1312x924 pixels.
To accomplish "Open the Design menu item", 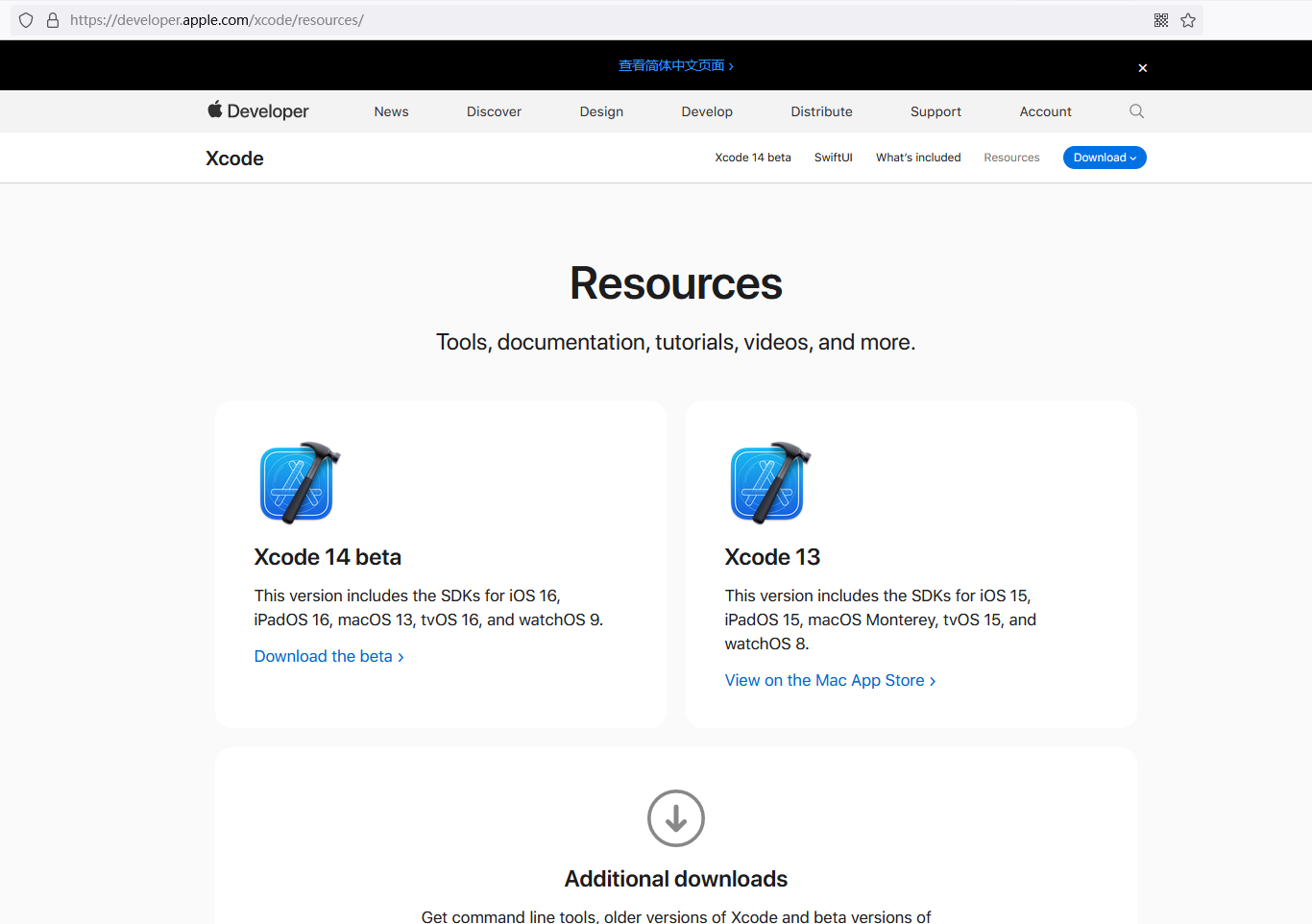I will pos(601,111).
